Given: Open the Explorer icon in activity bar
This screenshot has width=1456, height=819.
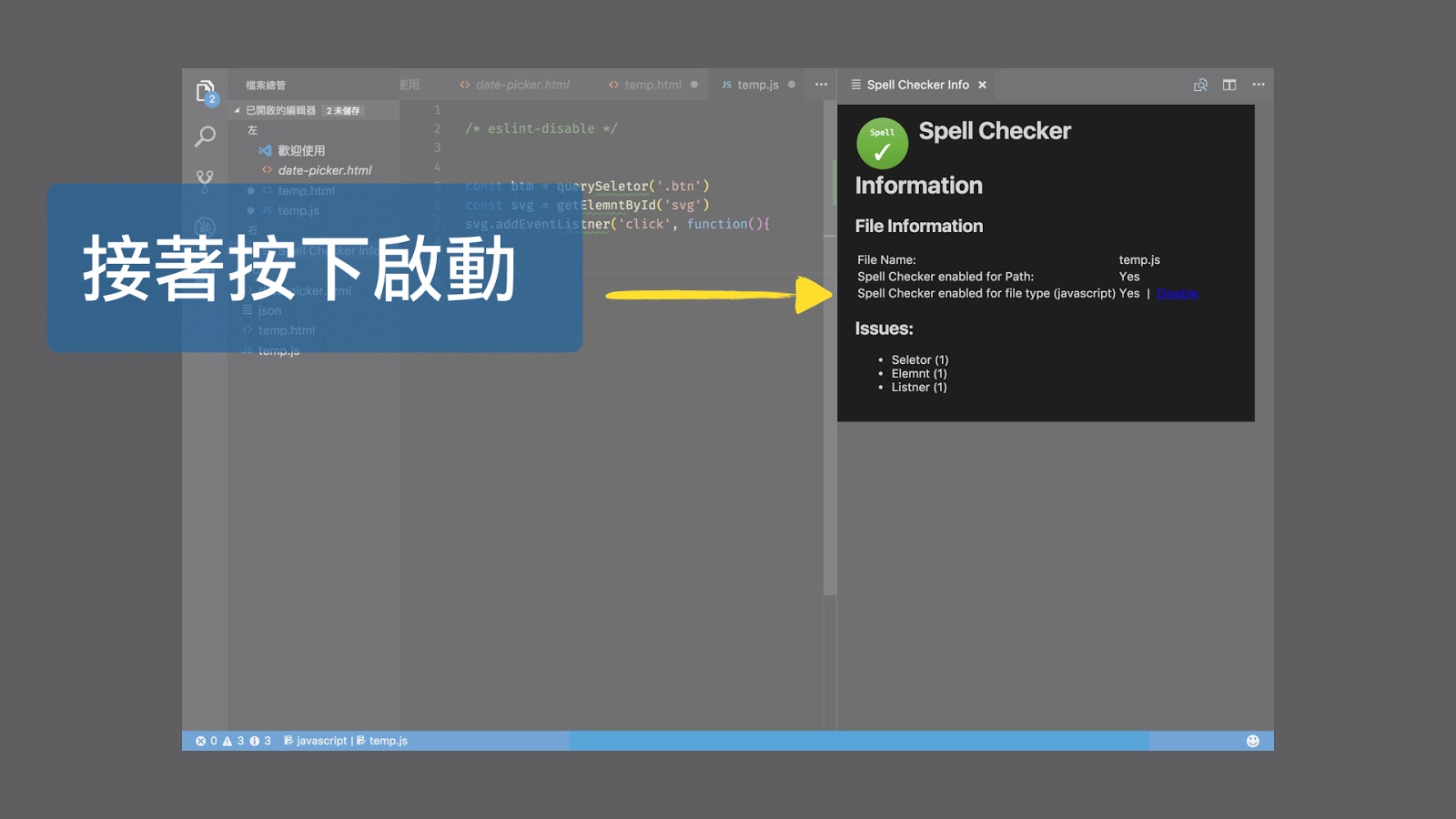Looking at the screenshot, I should (x=205, y=90).
